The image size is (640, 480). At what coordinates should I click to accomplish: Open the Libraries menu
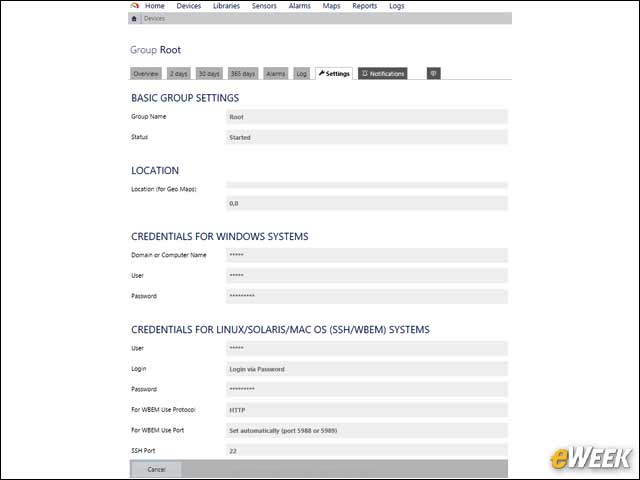[x=226, y=6]
